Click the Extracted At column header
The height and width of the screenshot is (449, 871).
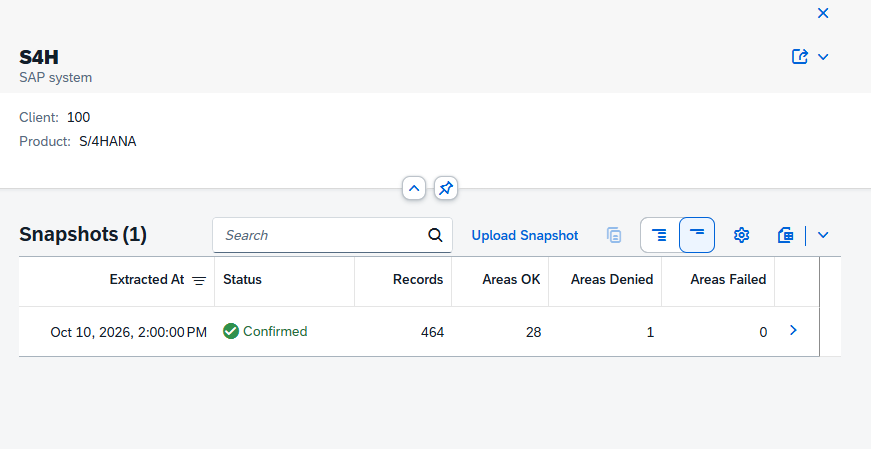click(x=117, y=282)
